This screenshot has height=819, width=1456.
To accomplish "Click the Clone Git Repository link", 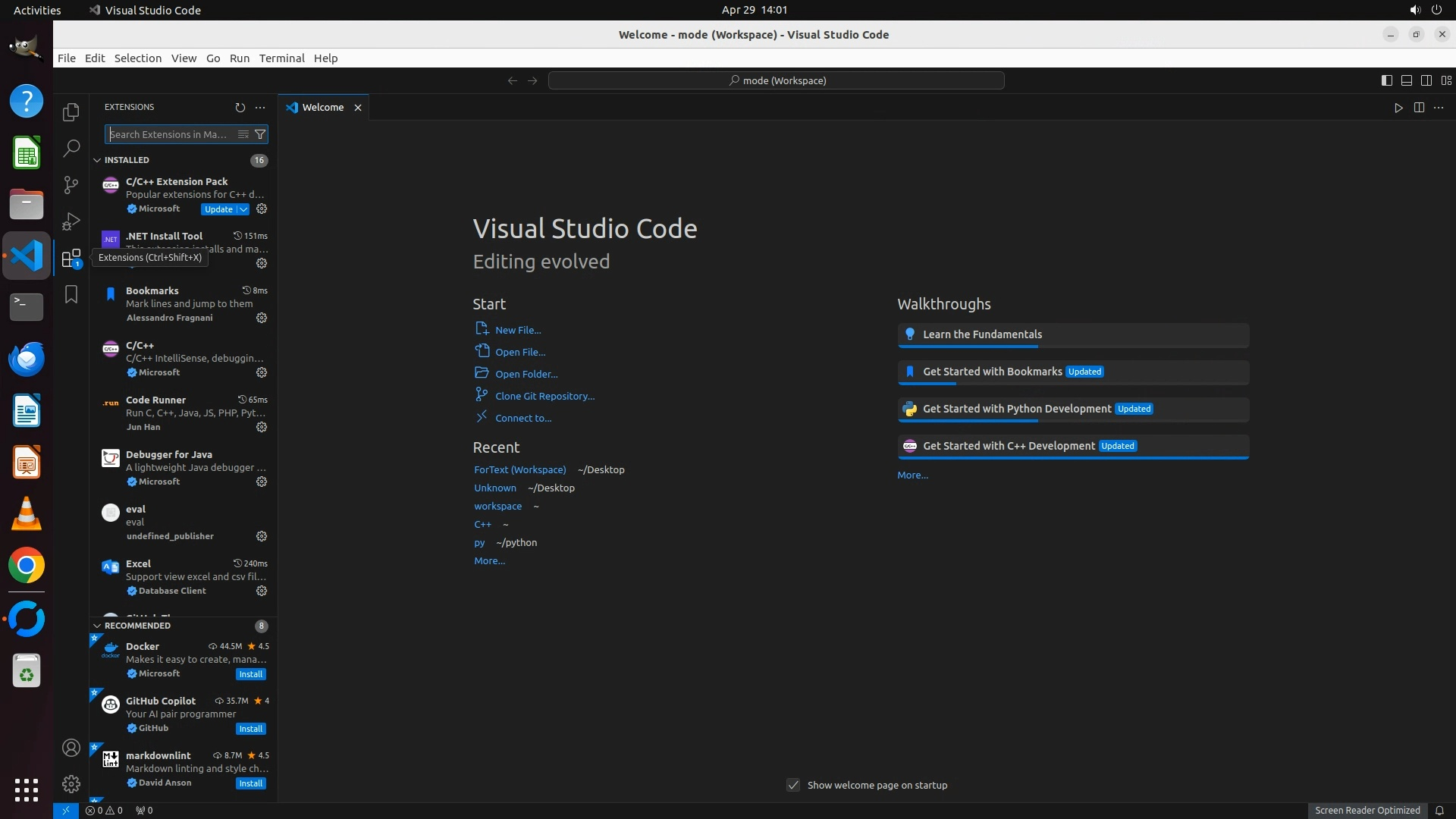I will tap(544, 396).
